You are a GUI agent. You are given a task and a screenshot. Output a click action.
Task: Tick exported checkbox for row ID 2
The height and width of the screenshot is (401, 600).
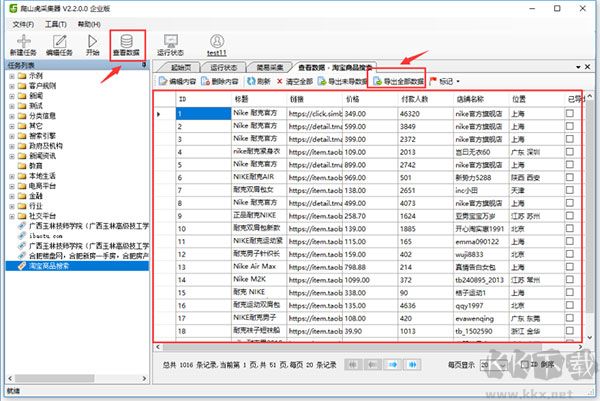(570, 126)
